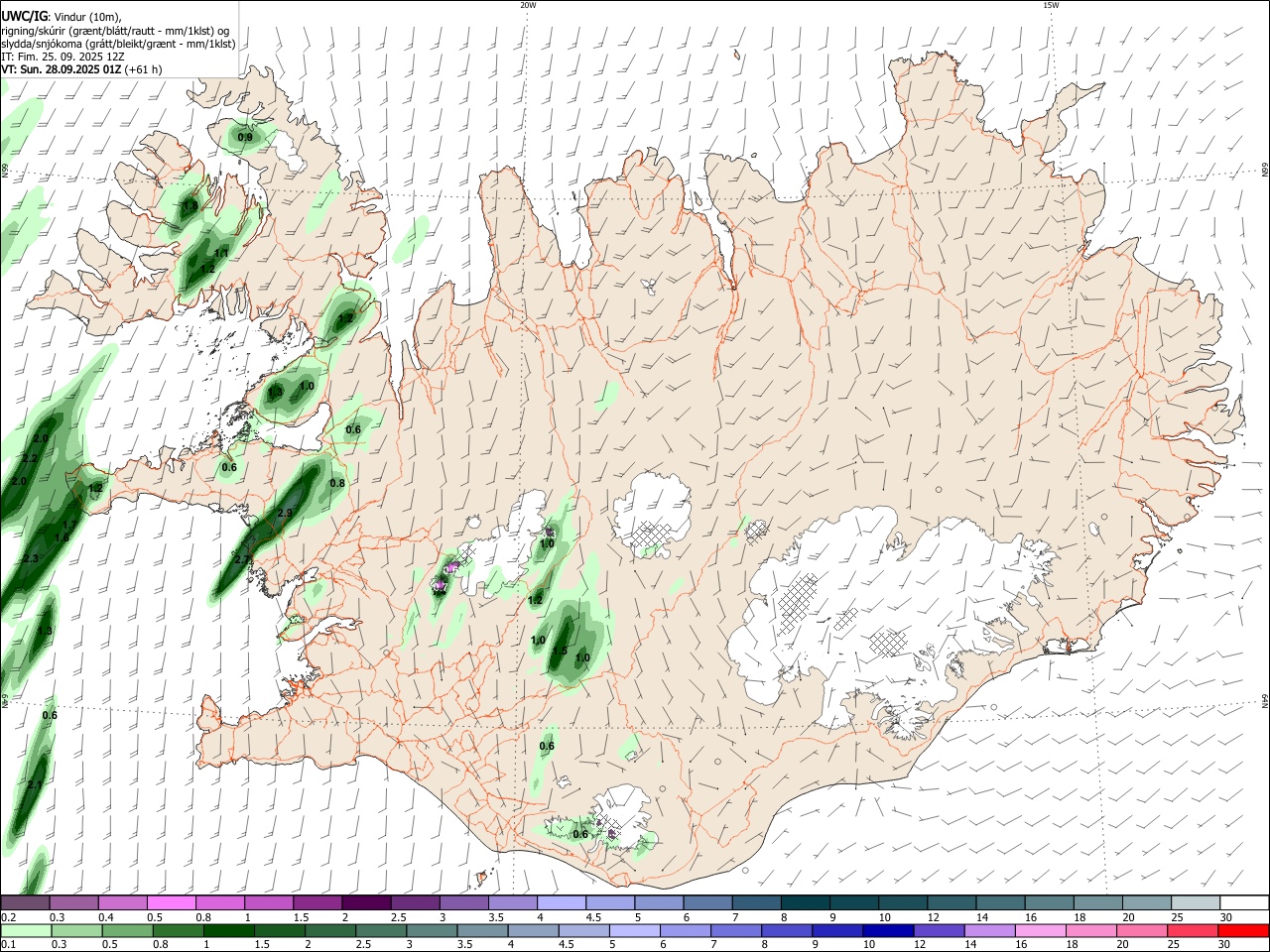Click the '0.1' label under lower legend row
Viewport: 1270px width, 952px height.
[8, 945]
